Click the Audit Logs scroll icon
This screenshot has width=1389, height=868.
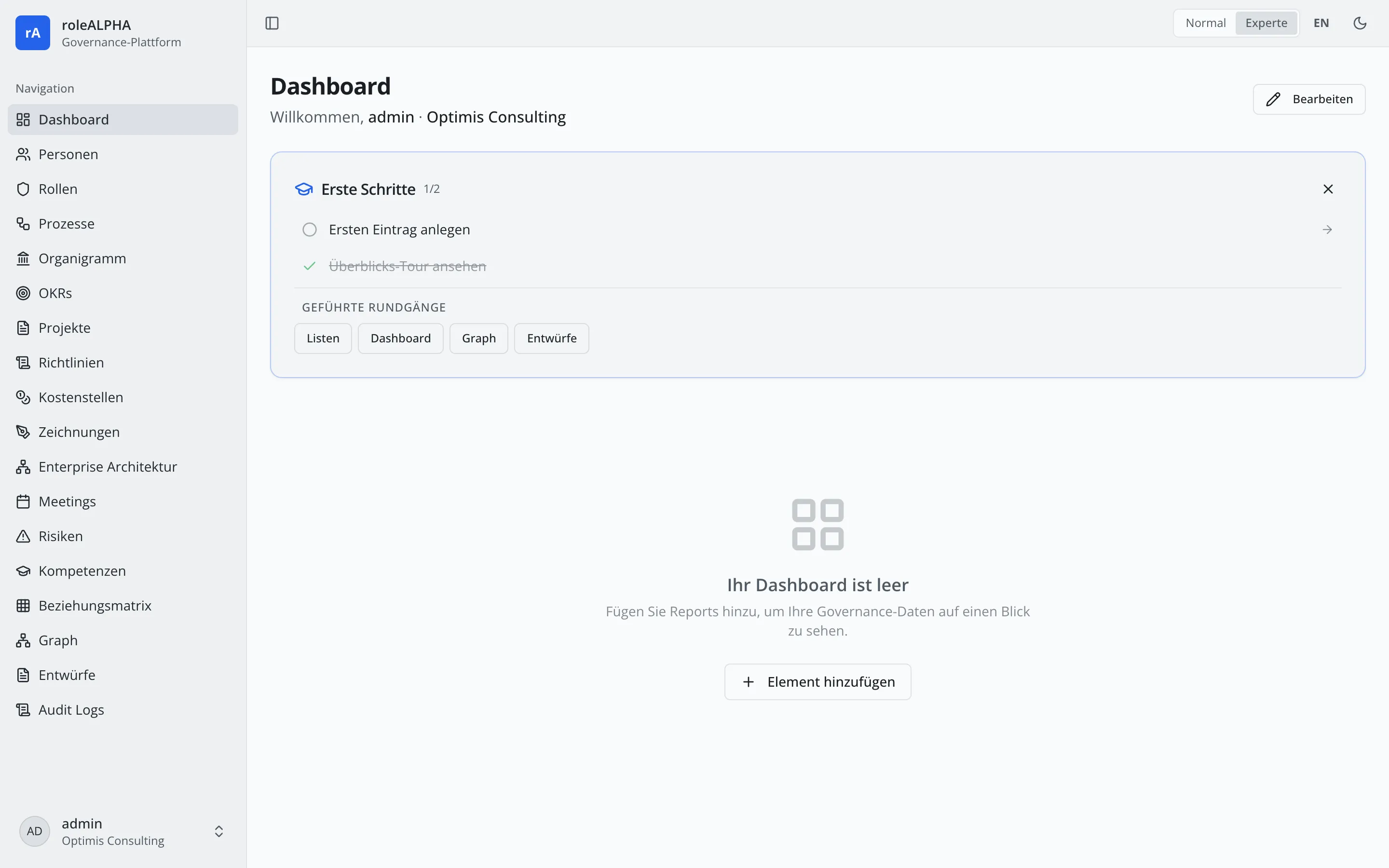[23, 709]
